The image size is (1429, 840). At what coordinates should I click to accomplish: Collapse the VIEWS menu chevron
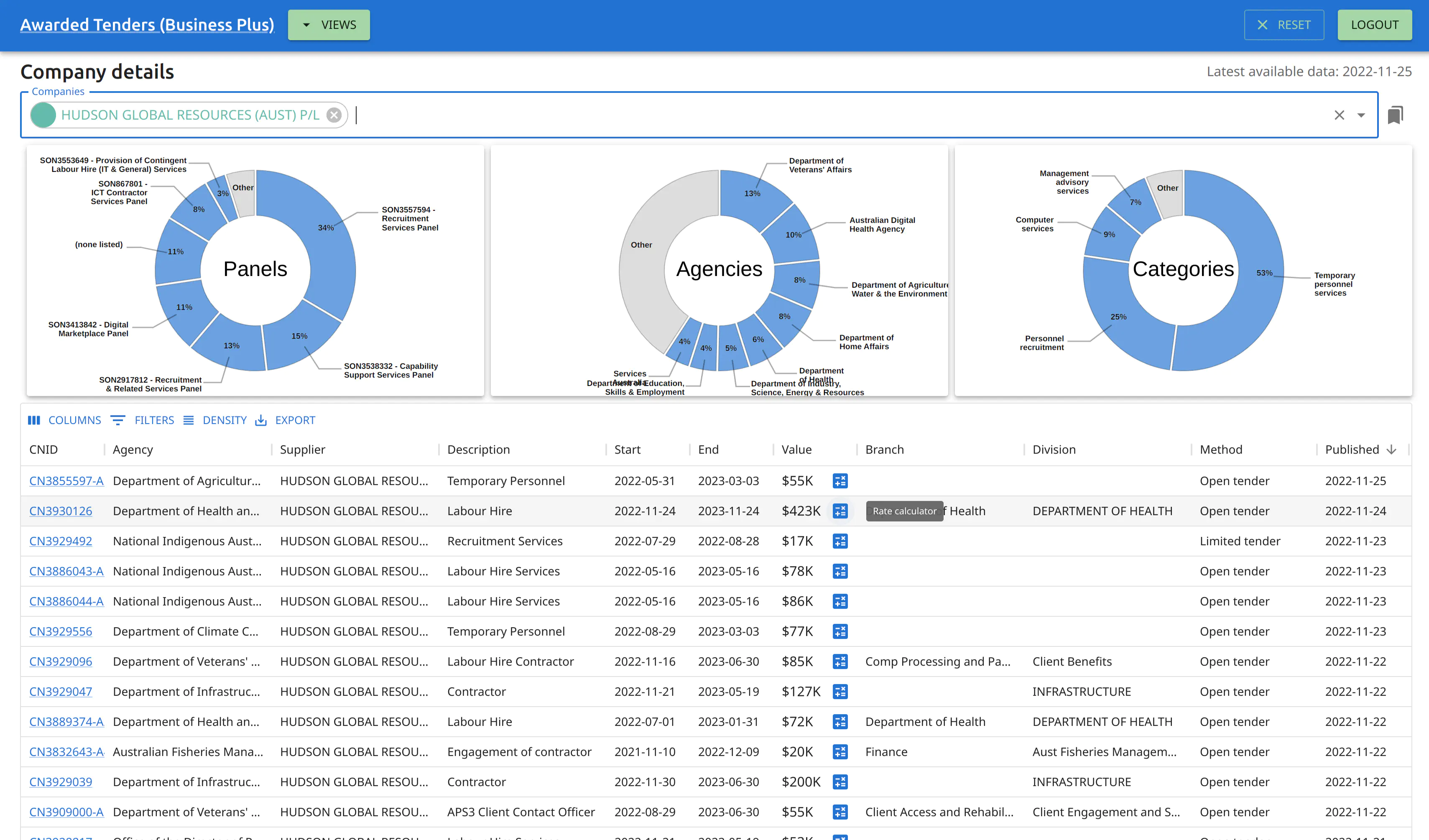pyautogui.click(x=307, y=24)
